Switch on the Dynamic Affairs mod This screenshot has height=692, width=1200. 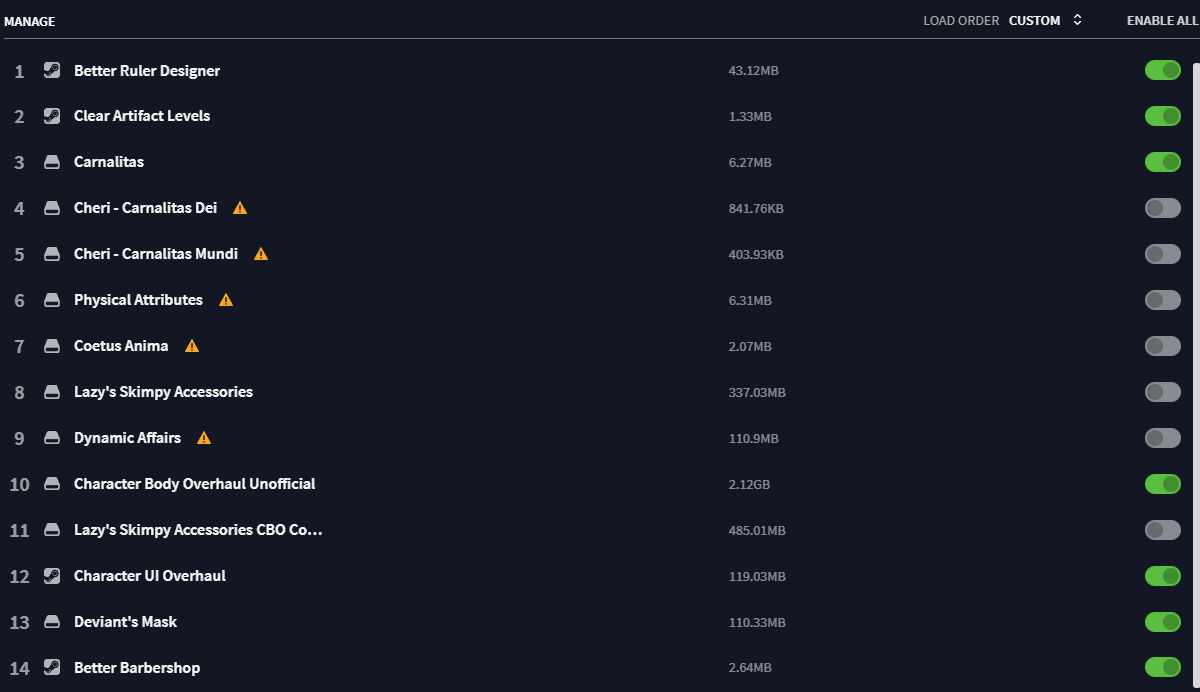[1163, 438]
